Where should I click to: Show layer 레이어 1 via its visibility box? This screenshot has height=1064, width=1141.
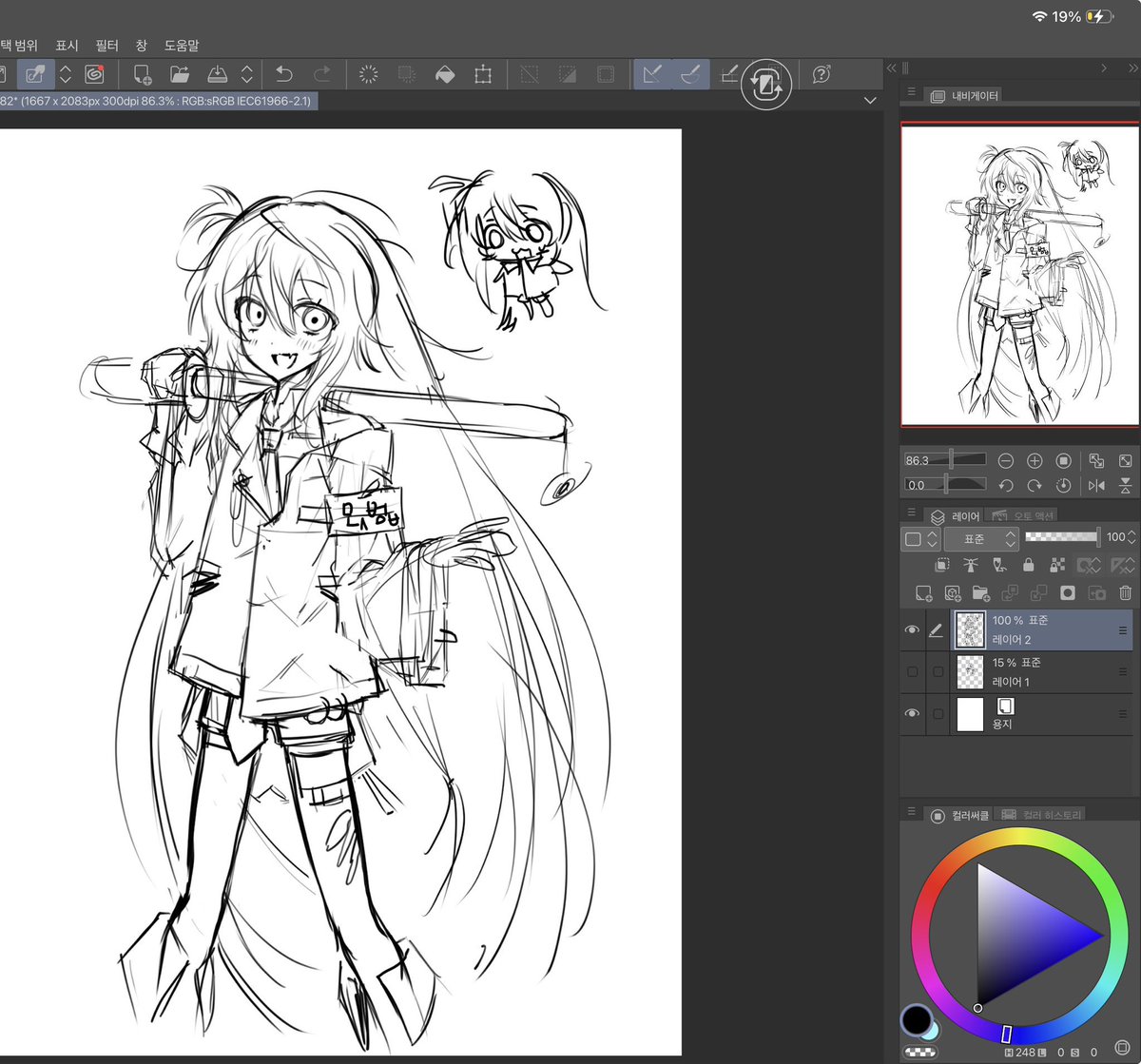tap(912, 672)
